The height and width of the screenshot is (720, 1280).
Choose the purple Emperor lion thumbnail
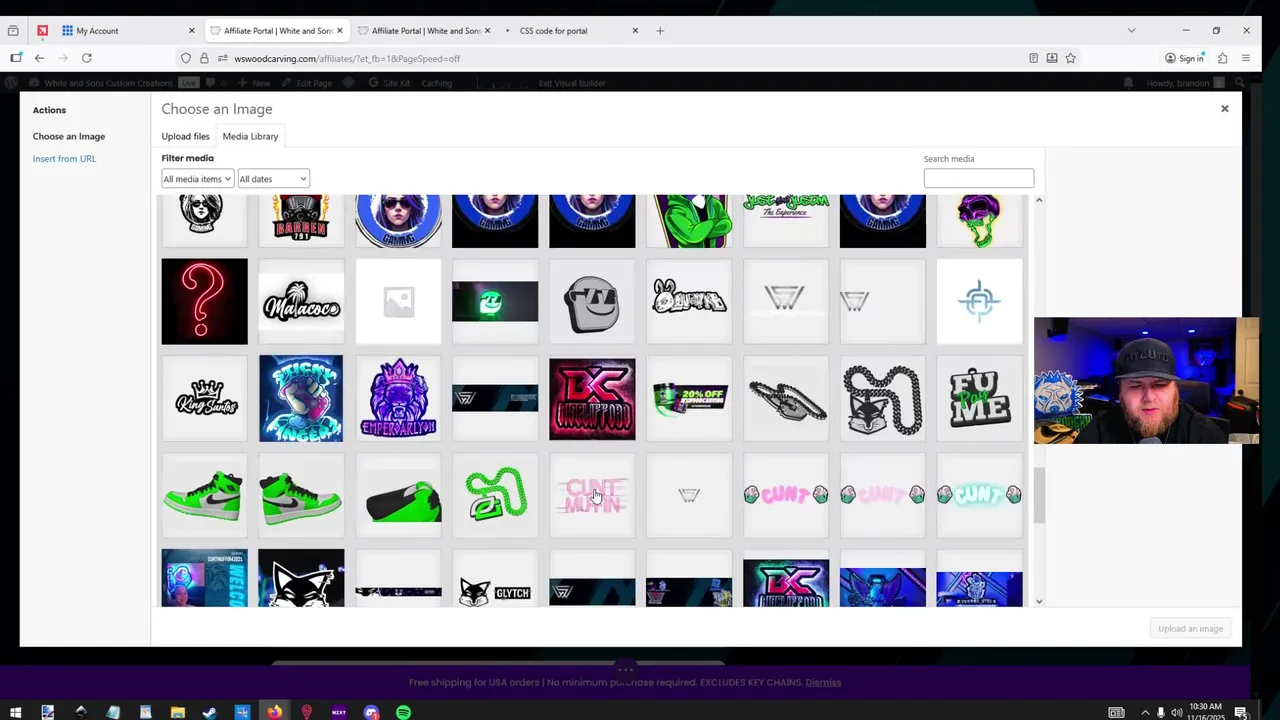pyautogui.click(x=398, y=399)
